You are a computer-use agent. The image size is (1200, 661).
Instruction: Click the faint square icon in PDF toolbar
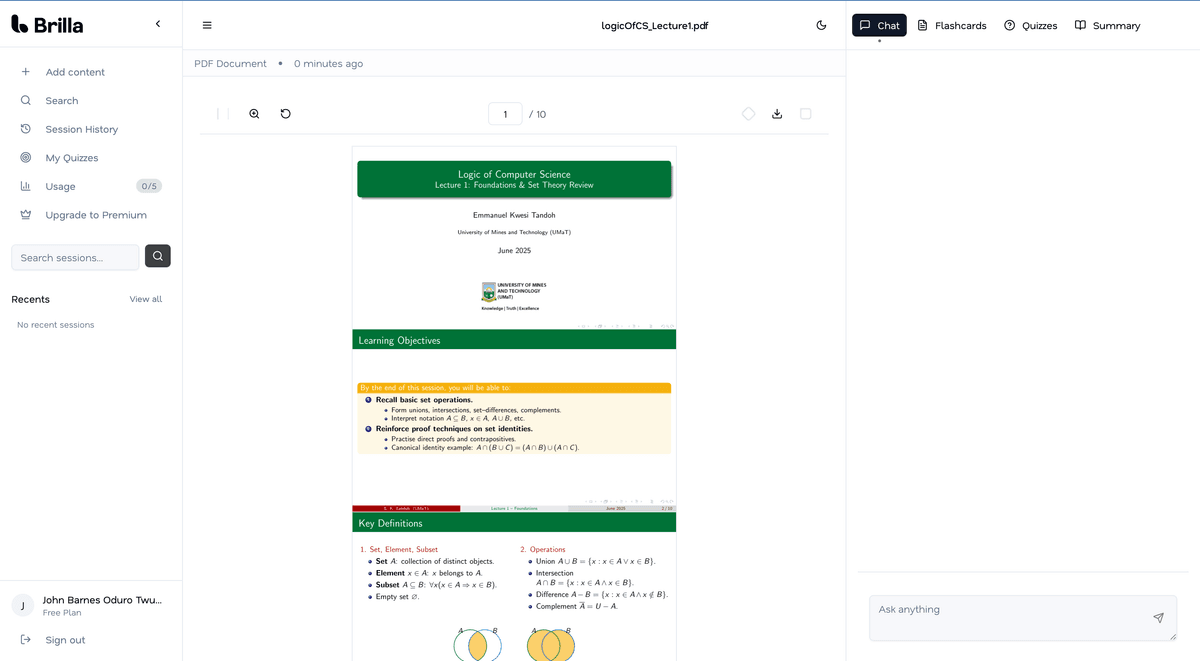[x=805, y=114]
